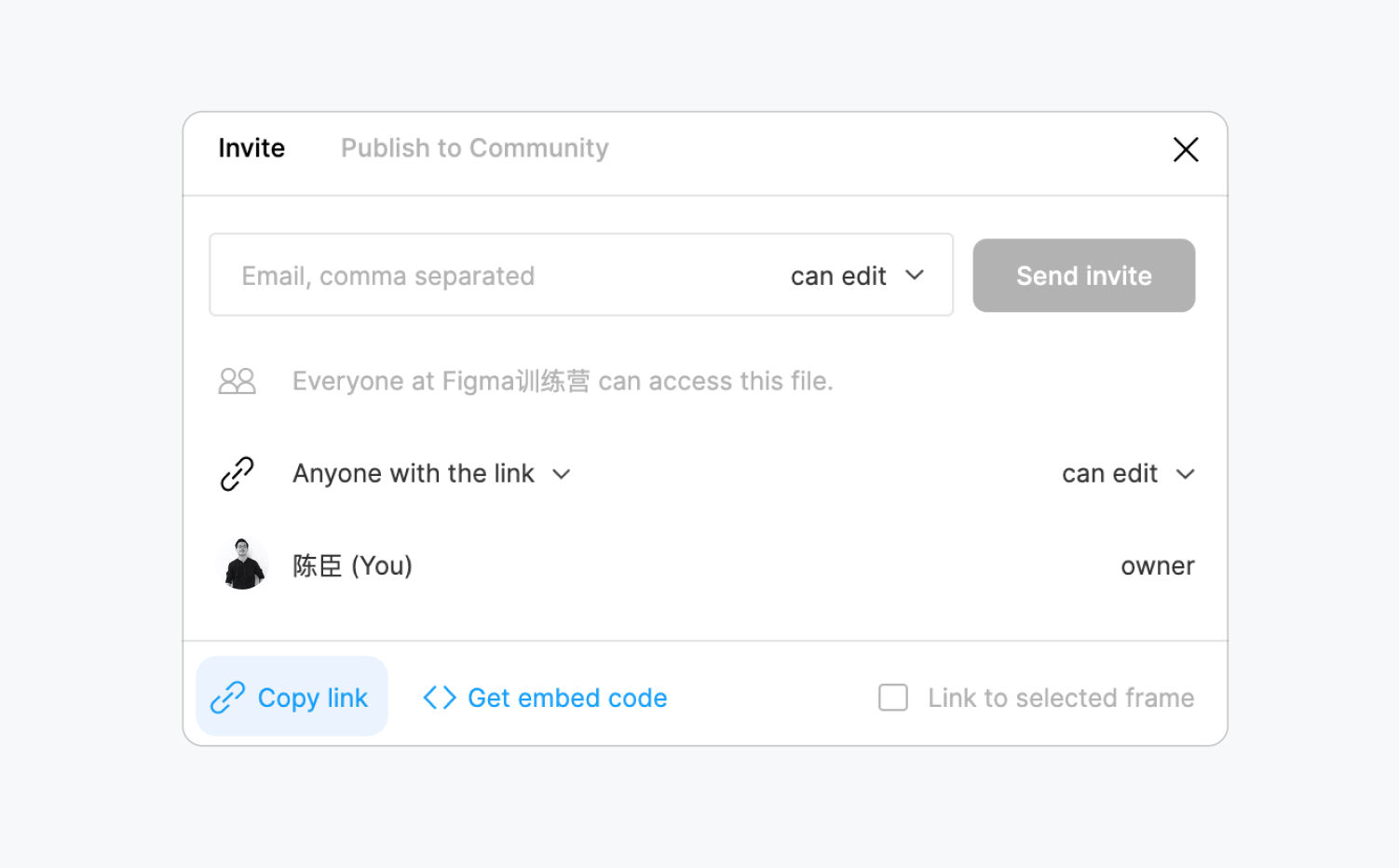Click chevron next to Anyone with the link

coord(561,474)
